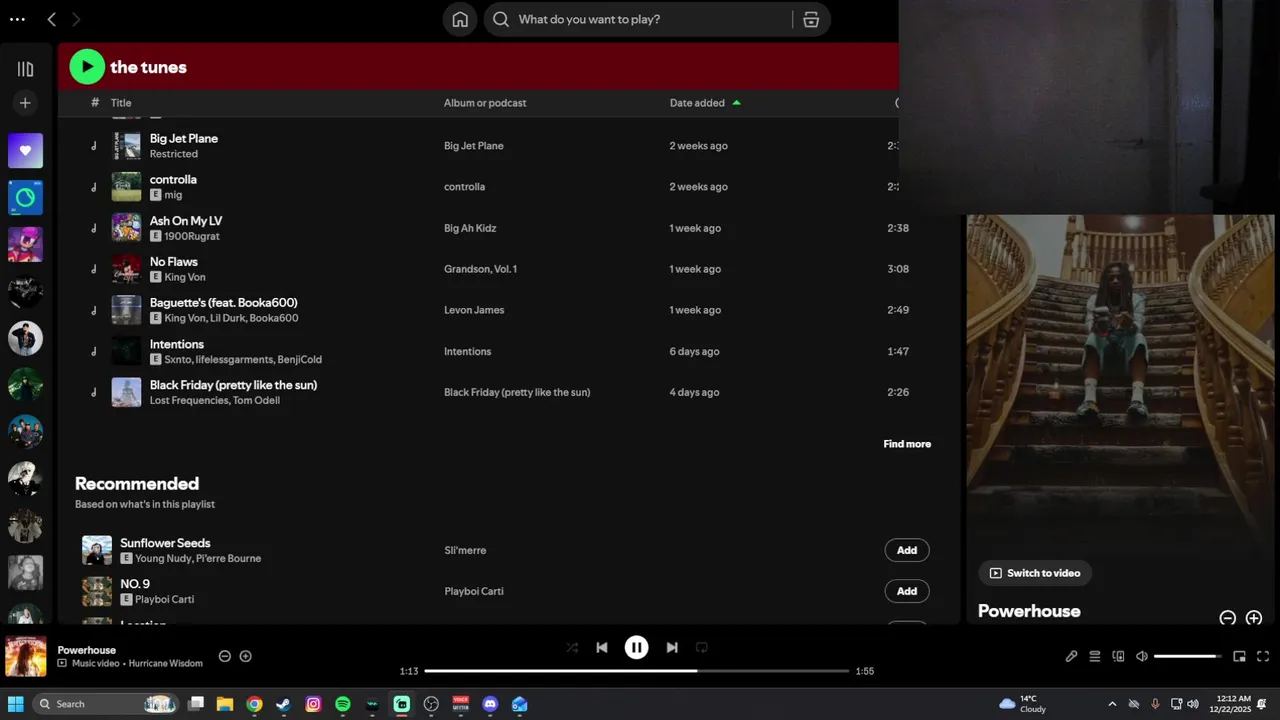Enter full screen mode icon
Viewport: 1280px width, 720px height.
pyautogui.click(x=1263, y=656)
